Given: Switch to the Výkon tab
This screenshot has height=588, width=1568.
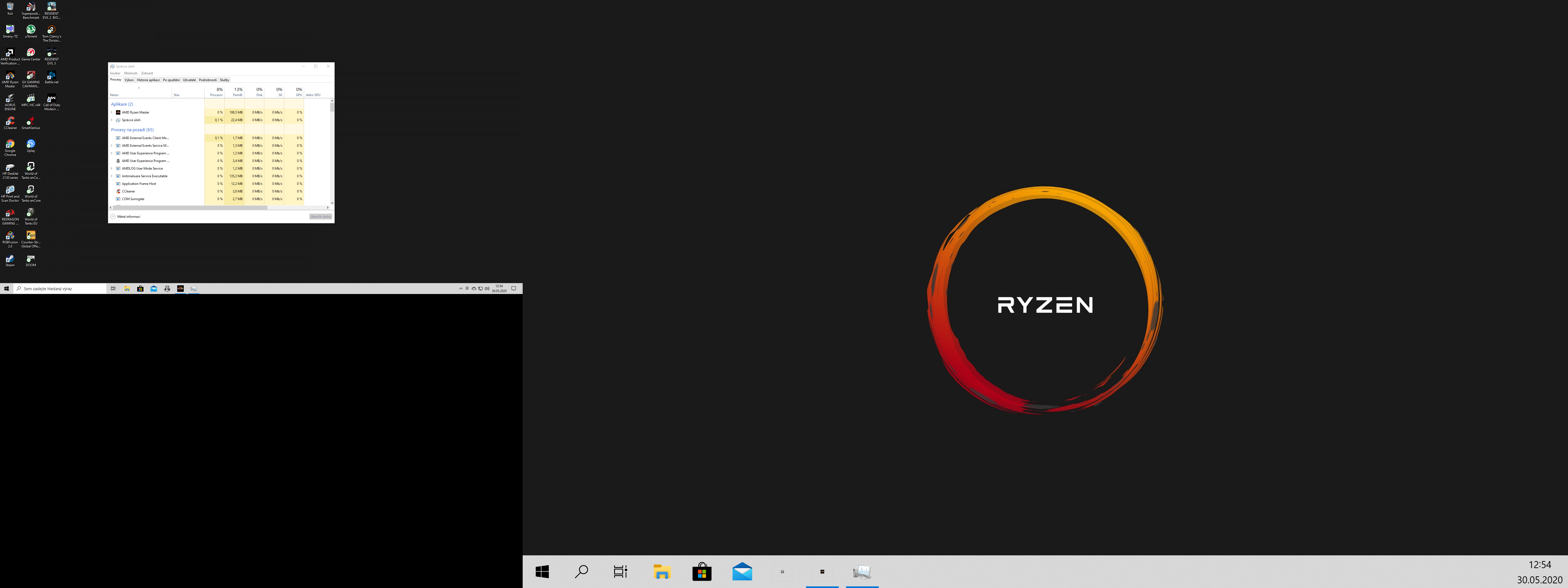Looking at the screenshot, I should 129,80.
